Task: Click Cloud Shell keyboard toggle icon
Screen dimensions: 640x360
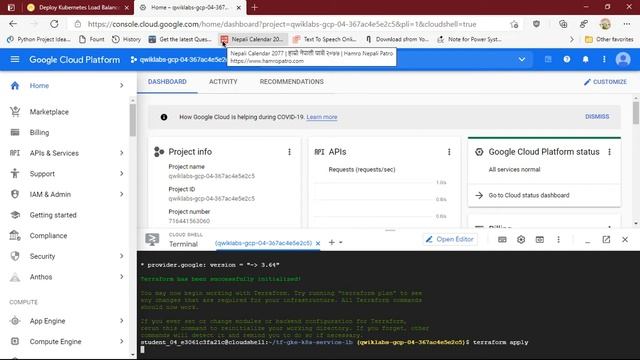Action: pyautogui.click(x=502, y=240)
